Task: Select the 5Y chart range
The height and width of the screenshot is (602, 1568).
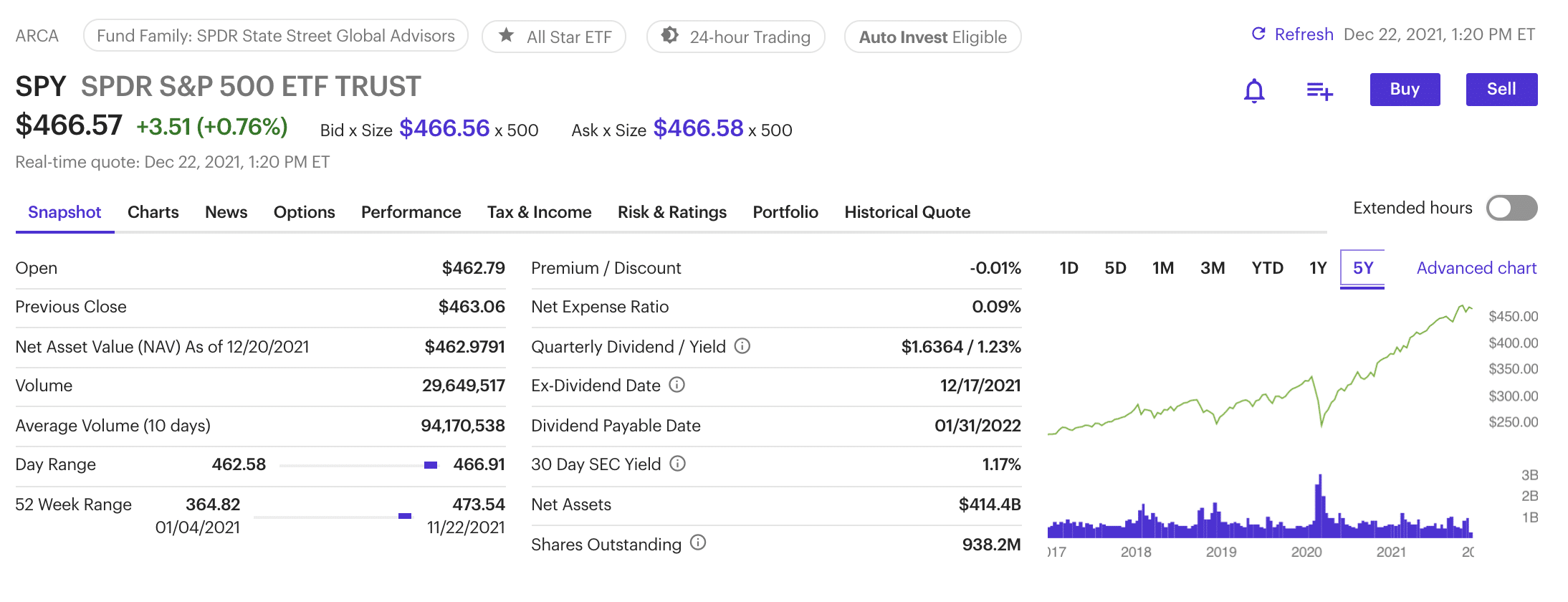Action: click(x=1362, y=268)
